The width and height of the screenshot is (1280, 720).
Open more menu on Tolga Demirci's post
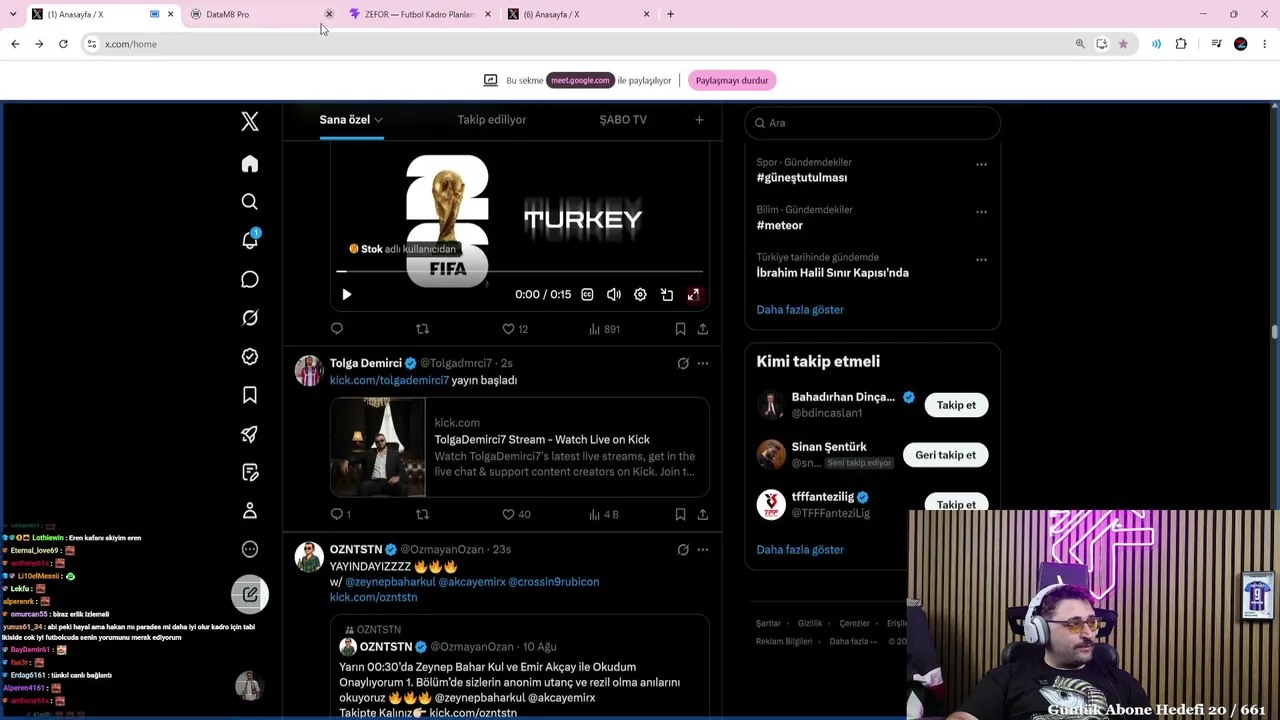click(x=703, y=364)
